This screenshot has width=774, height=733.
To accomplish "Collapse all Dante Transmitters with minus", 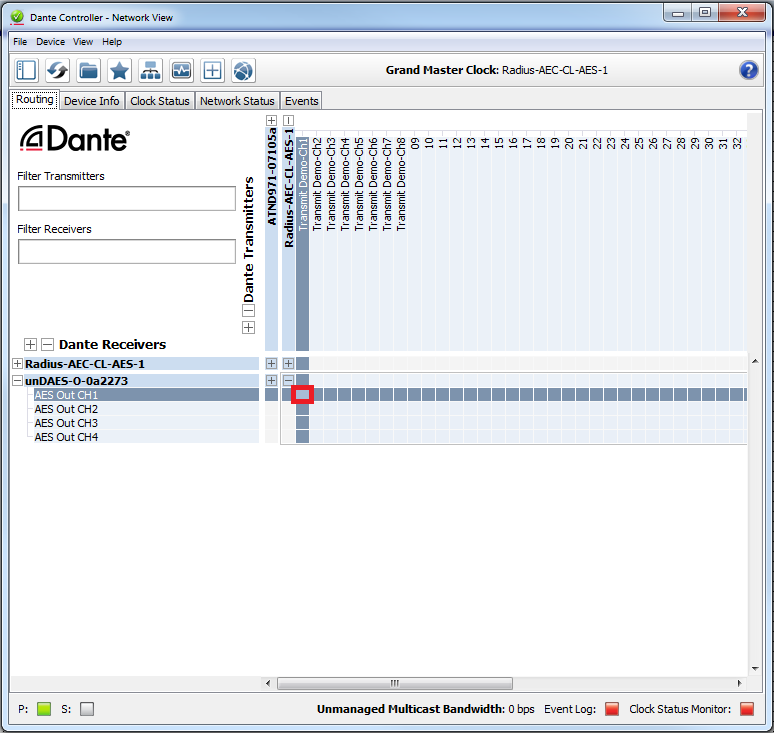I will (x=248, y=311).
